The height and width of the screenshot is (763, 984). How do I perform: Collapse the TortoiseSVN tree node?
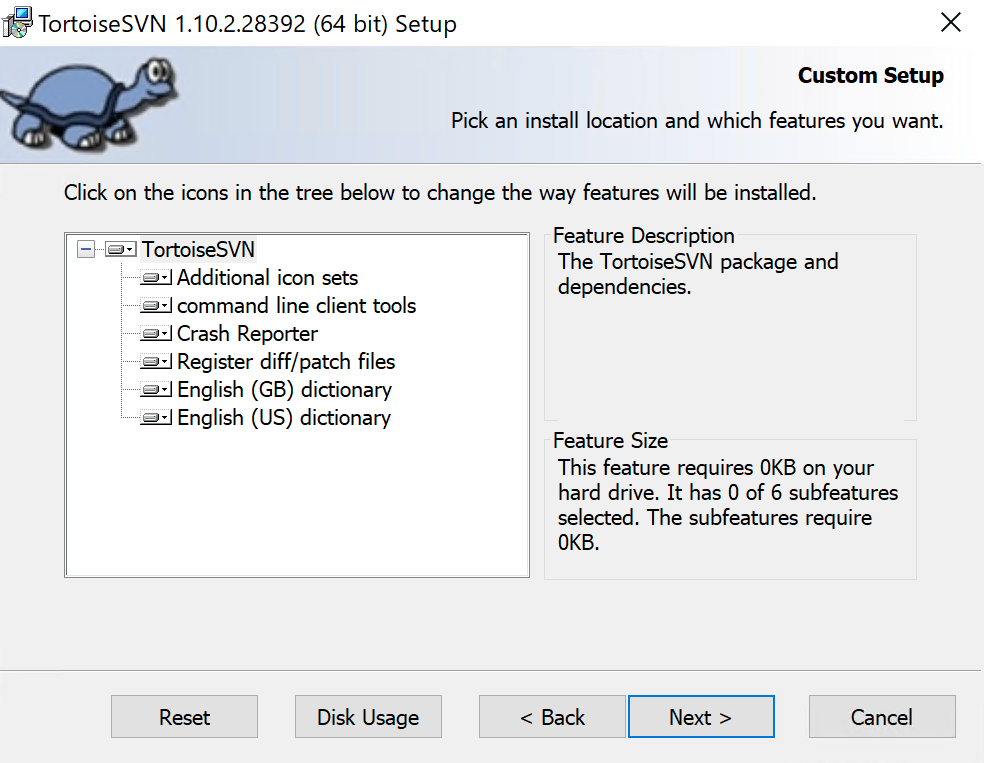click(x=87, y=249)
